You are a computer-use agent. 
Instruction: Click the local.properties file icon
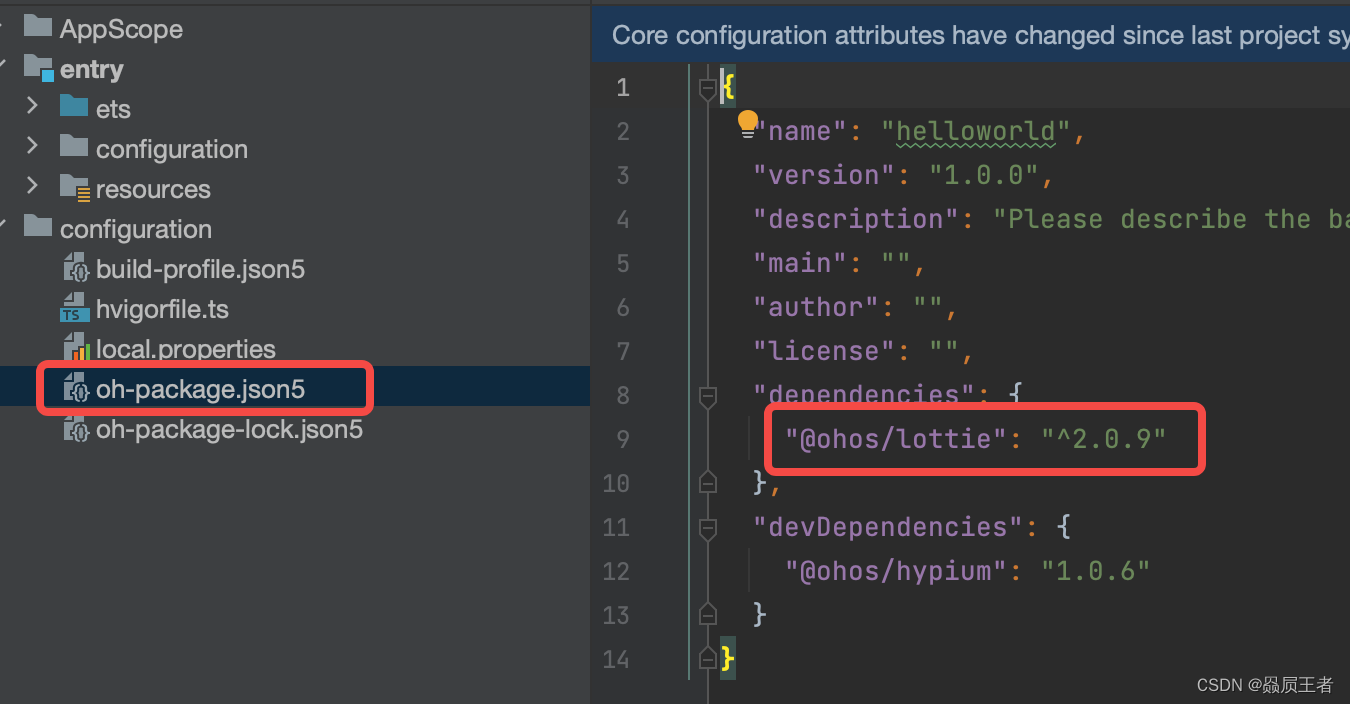(x=77, y=348)
